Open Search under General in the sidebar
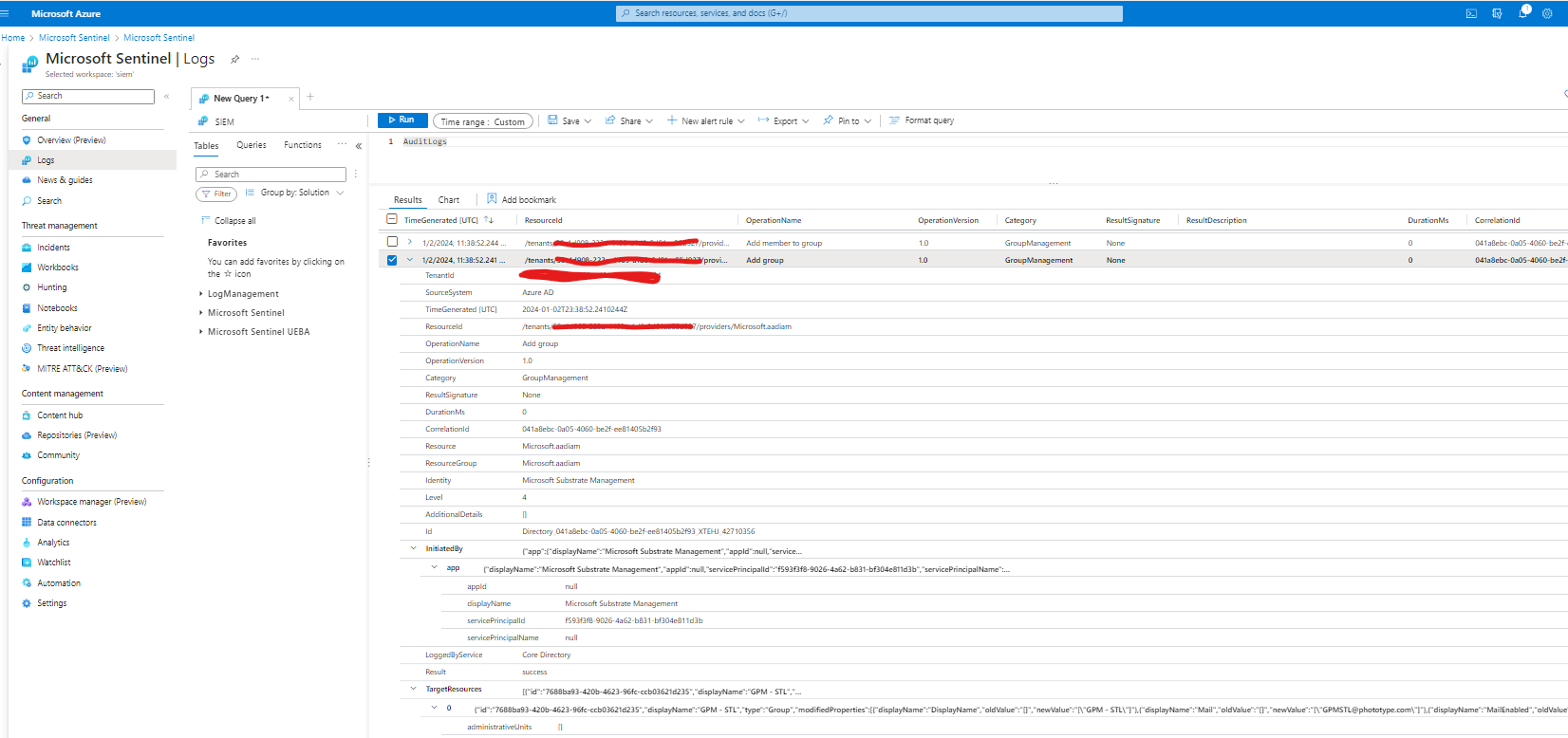Image resolution: width=1568 pixels, height=738 pixels. 49,201
